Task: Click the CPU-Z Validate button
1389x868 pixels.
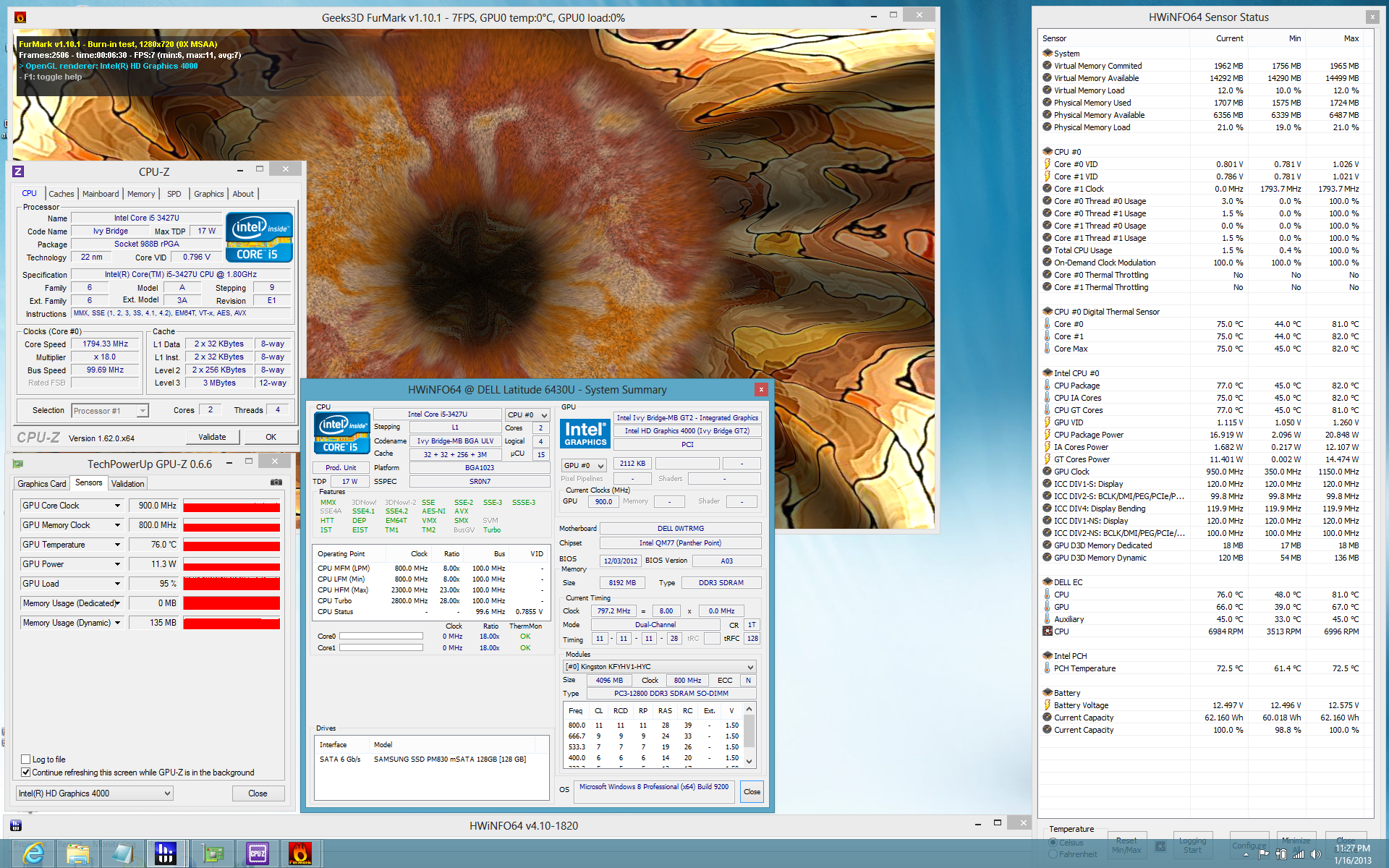Action: point(212,437)
